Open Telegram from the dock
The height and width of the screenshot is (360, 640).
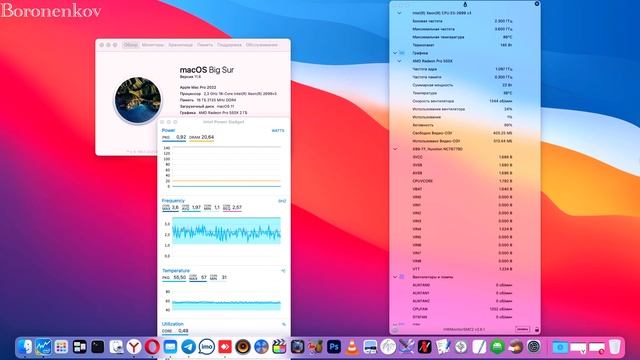pos(189,347)
